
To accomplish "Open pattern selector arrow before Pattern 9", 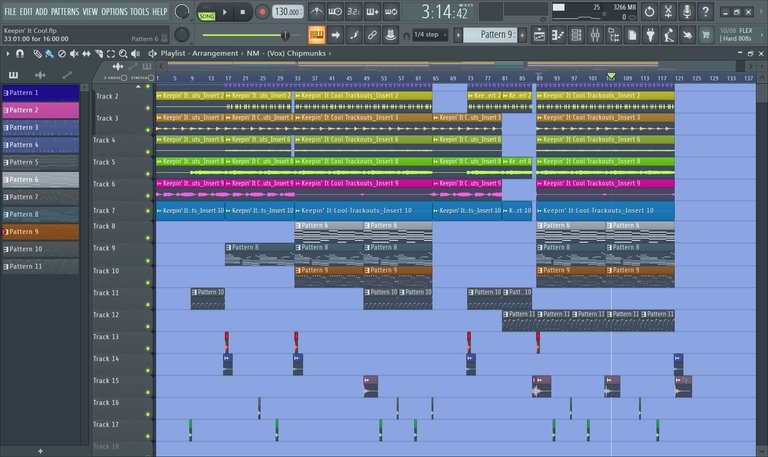I will tap(458, 35).
